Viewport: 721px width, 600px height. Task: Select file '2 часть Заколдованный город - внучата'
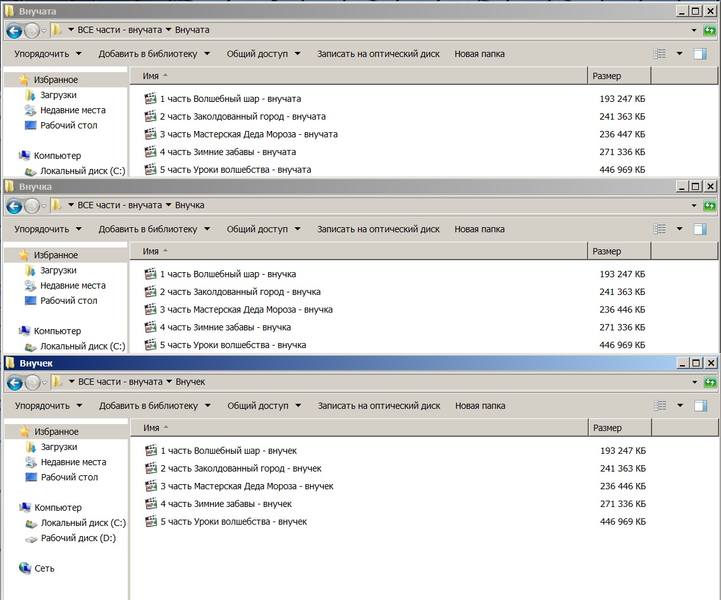click(235, 117)
